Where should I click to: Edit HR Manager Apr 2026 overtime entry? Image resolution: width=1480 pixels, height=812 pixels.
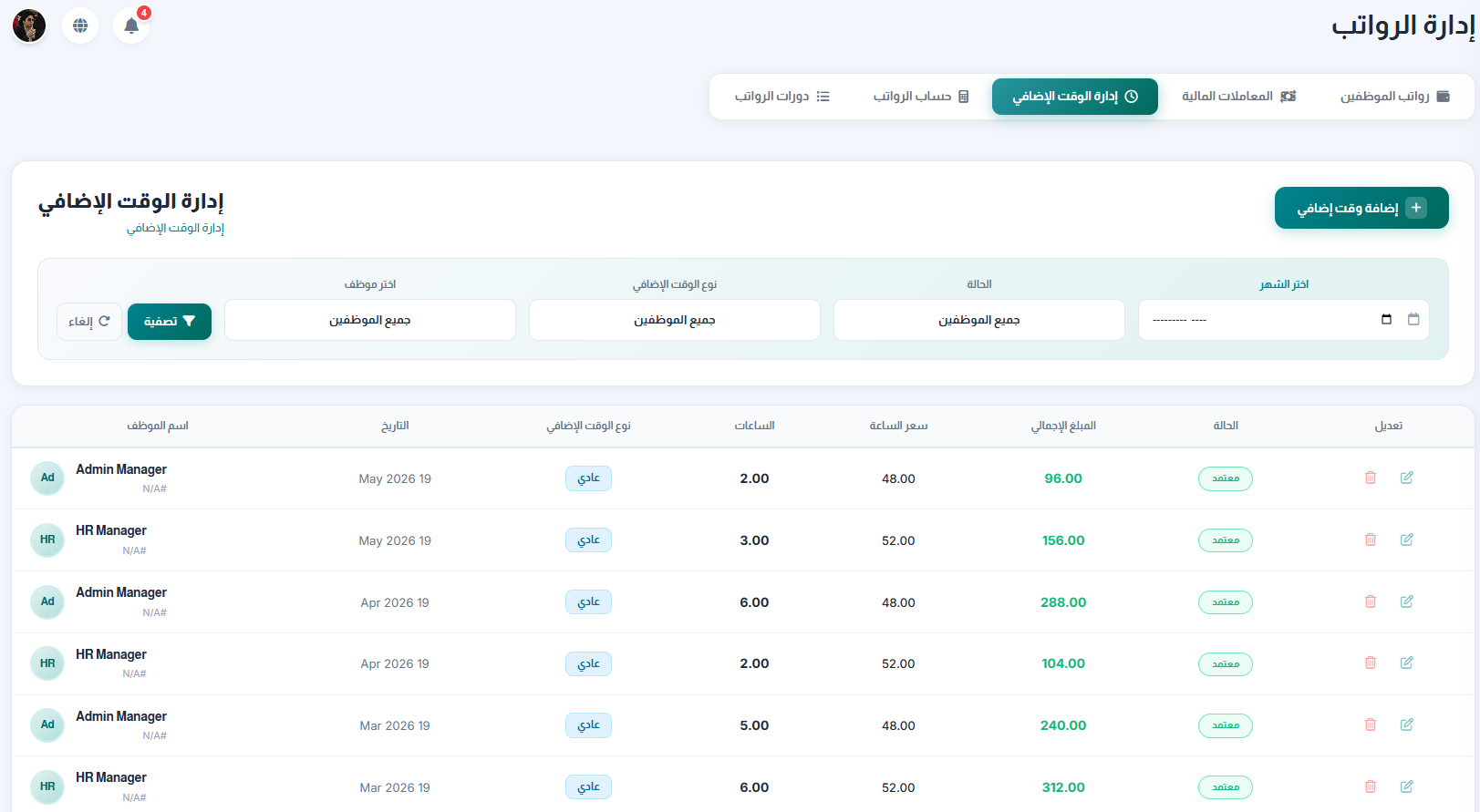coord(1407,663)
